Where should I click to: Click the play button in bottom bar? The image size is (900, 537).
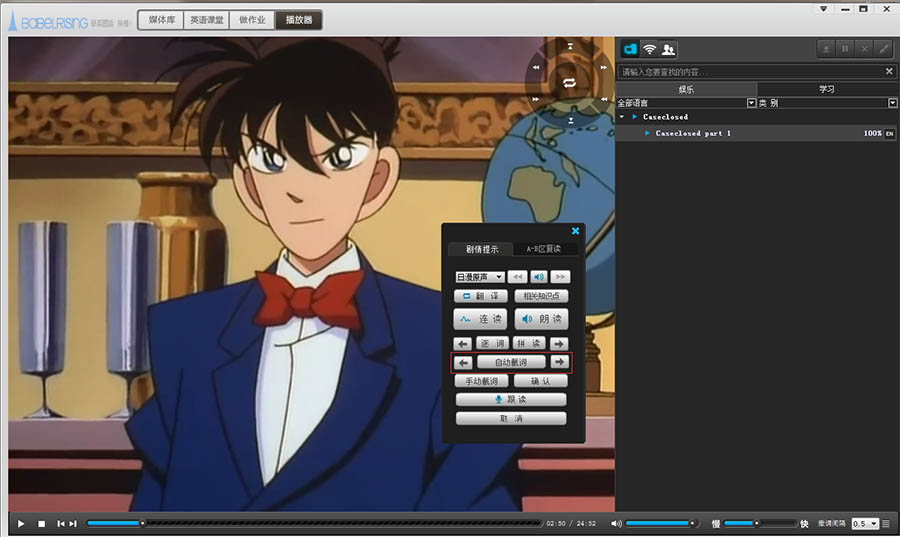click(21, 524)
